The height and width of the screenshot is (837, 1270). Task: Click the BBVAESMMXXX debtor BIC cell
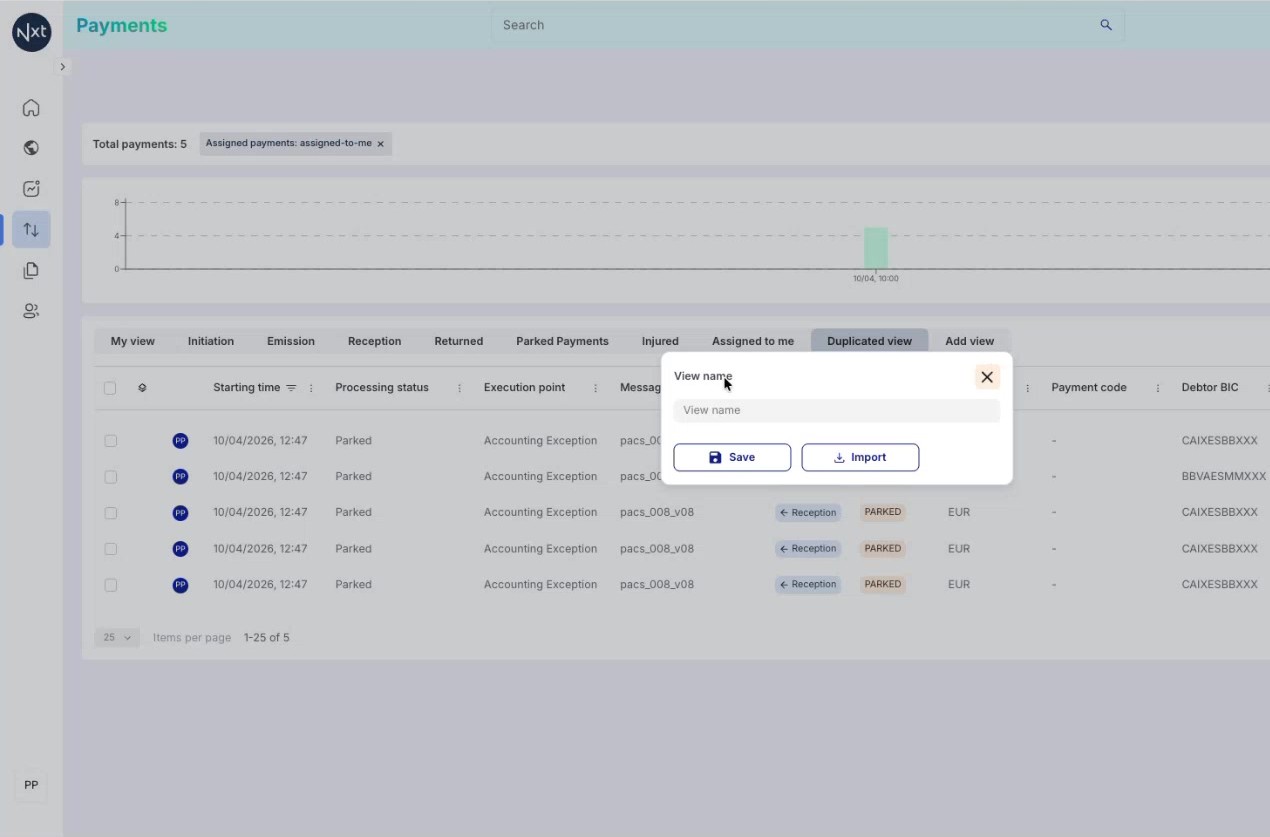pyautogui.click(x=1224, y=477)
